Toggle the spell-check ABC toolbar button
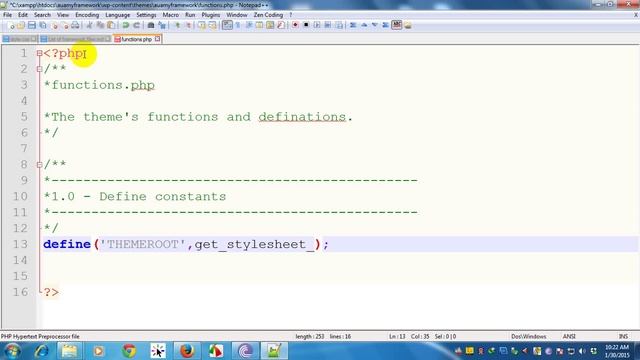 396,25
